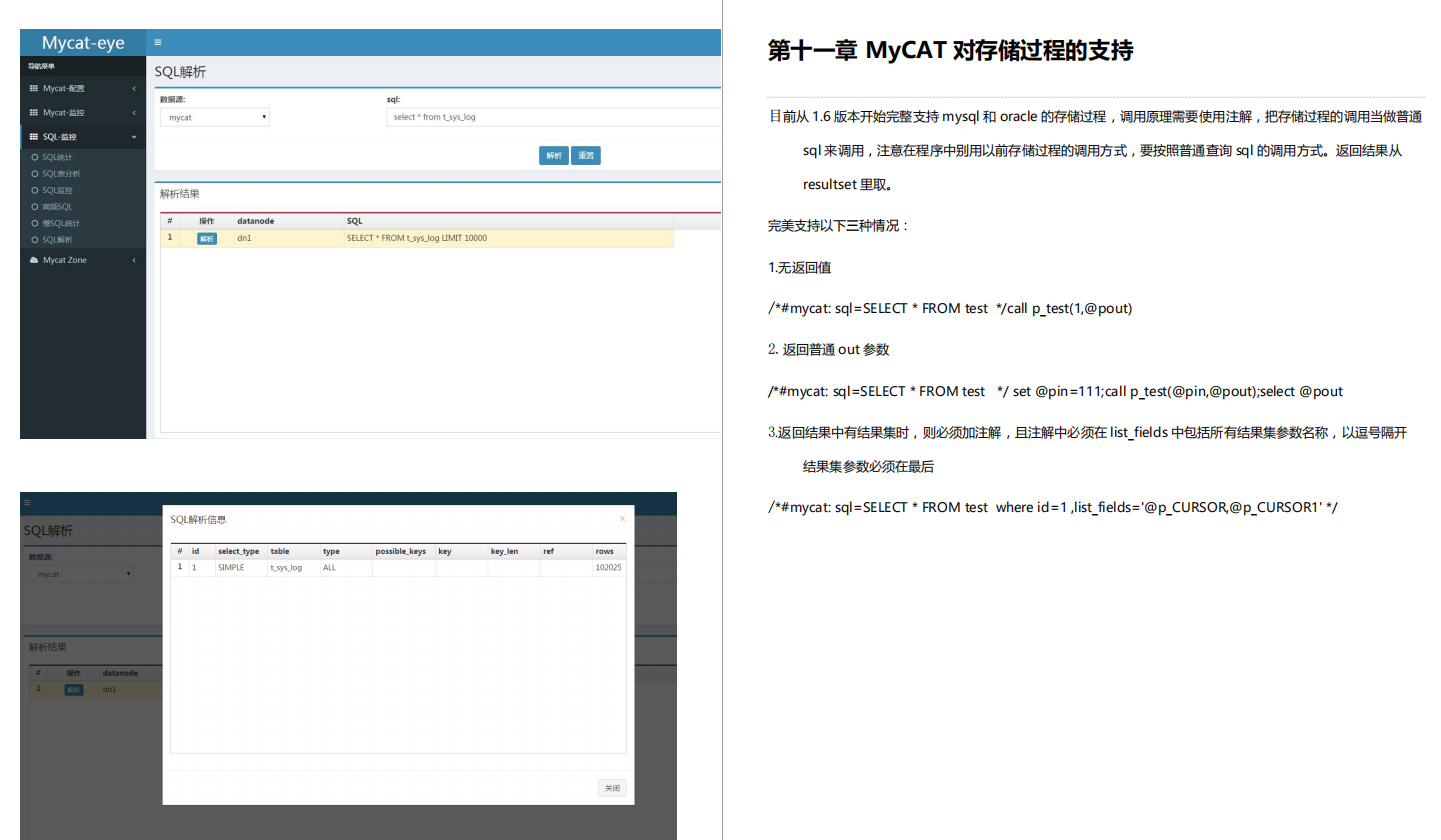Click the grid icon next to Mycat-配置
This screenshot has height=840, width=1441.
tap(34, 89)
